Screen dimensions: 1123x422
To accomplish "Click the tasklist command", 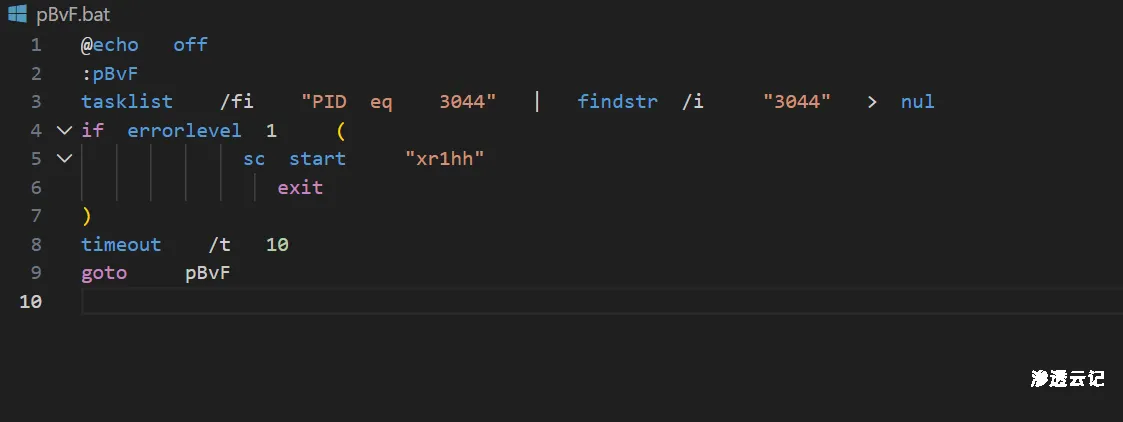I will (127, 102).
